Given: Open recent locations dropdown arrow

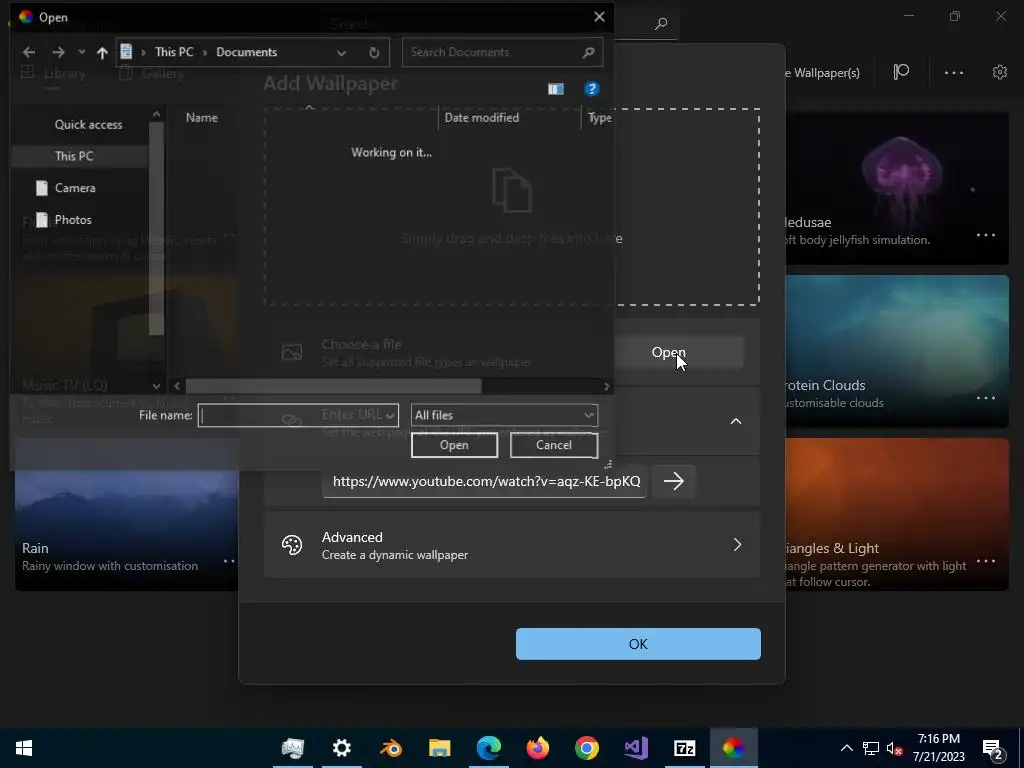Looking at the screenshot, I should [x=82, y=52].
